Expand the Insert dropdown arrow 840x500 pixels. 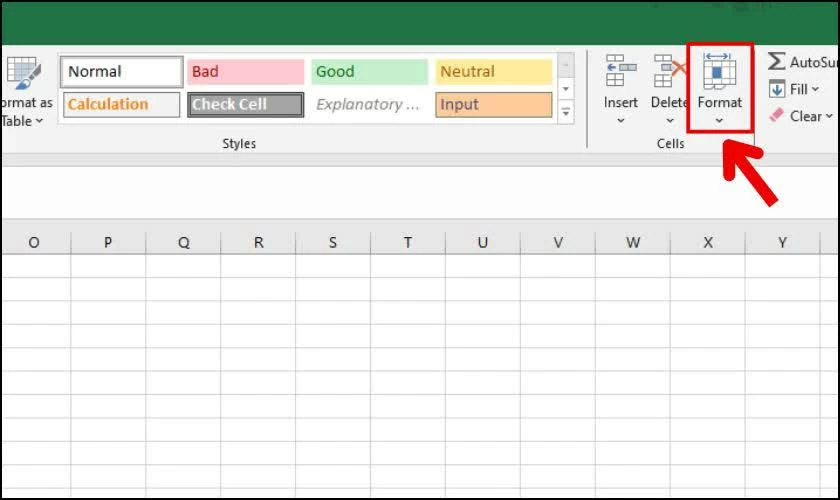point(620,121)
